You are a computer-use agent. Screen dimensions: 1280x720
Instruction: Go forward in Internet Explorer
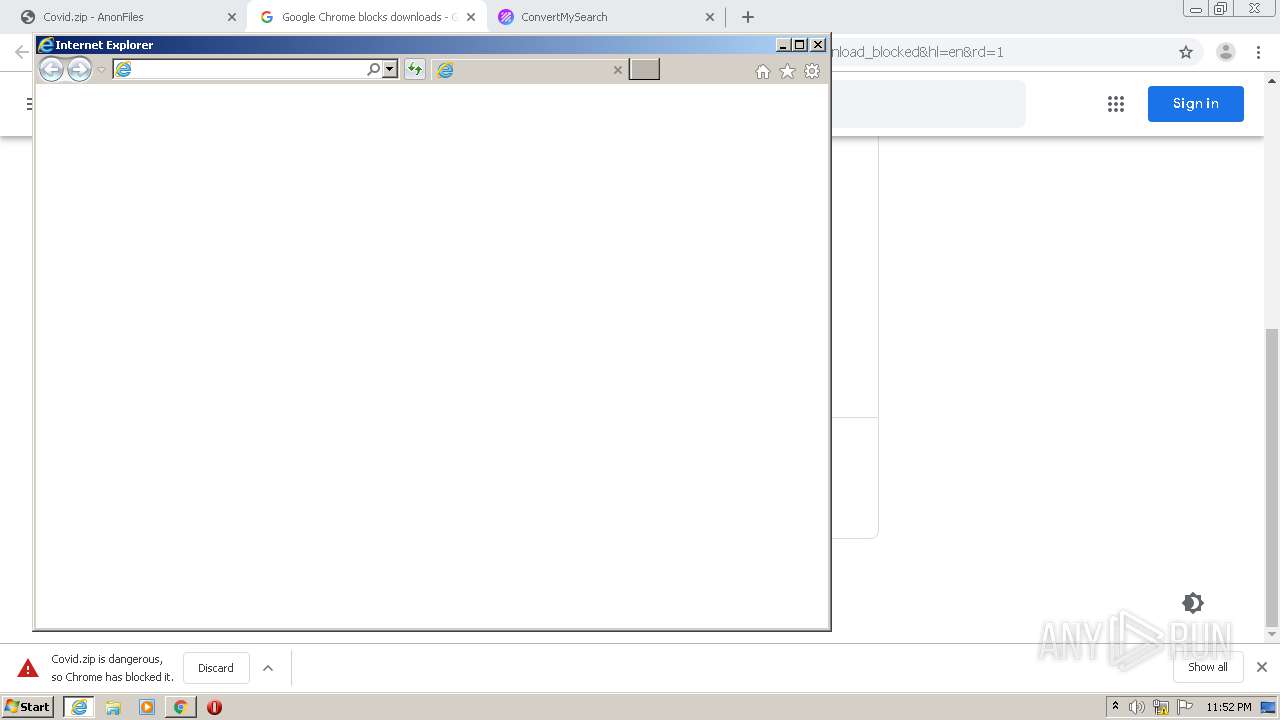click(79, 69)
